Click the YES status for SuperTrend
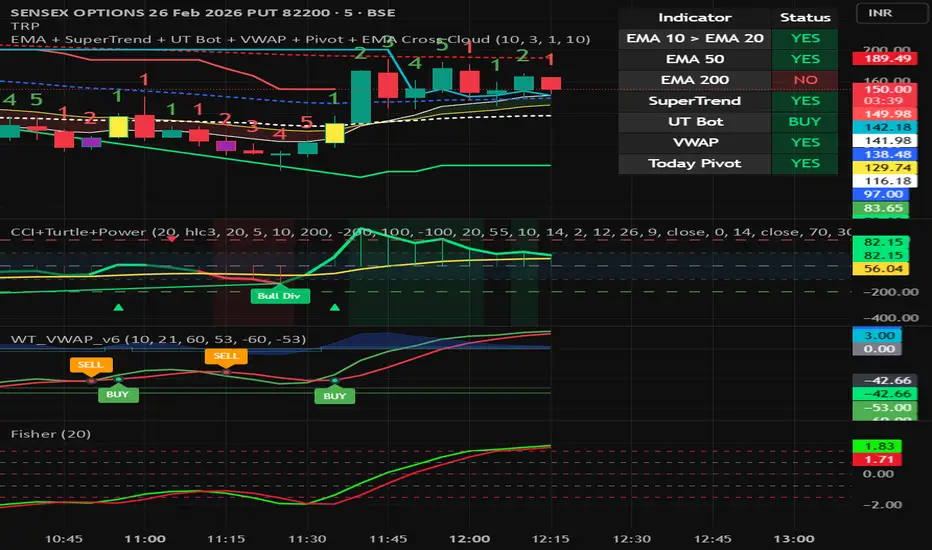932x550 pixels. coord(805,100)
